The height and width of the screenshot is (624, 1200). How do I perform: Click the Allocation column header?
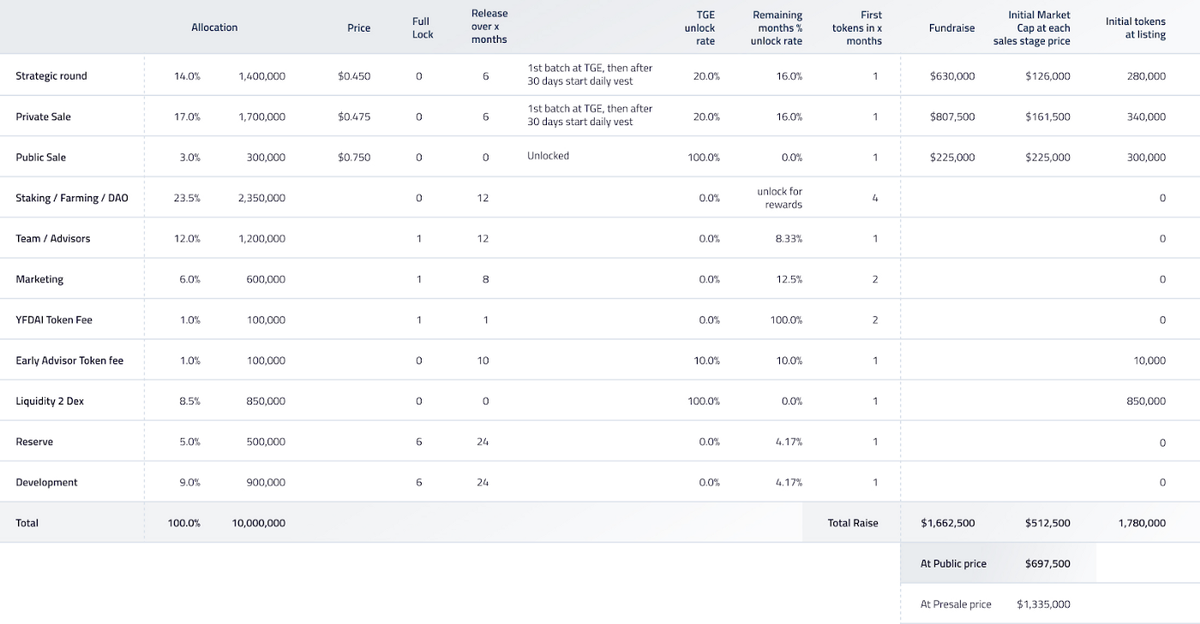click(x=214, y=28)
